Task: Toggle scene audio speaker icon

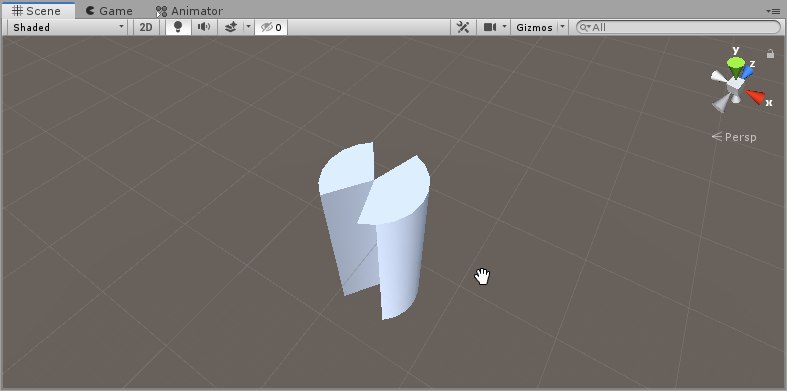Action: click(x=204, y=27)
